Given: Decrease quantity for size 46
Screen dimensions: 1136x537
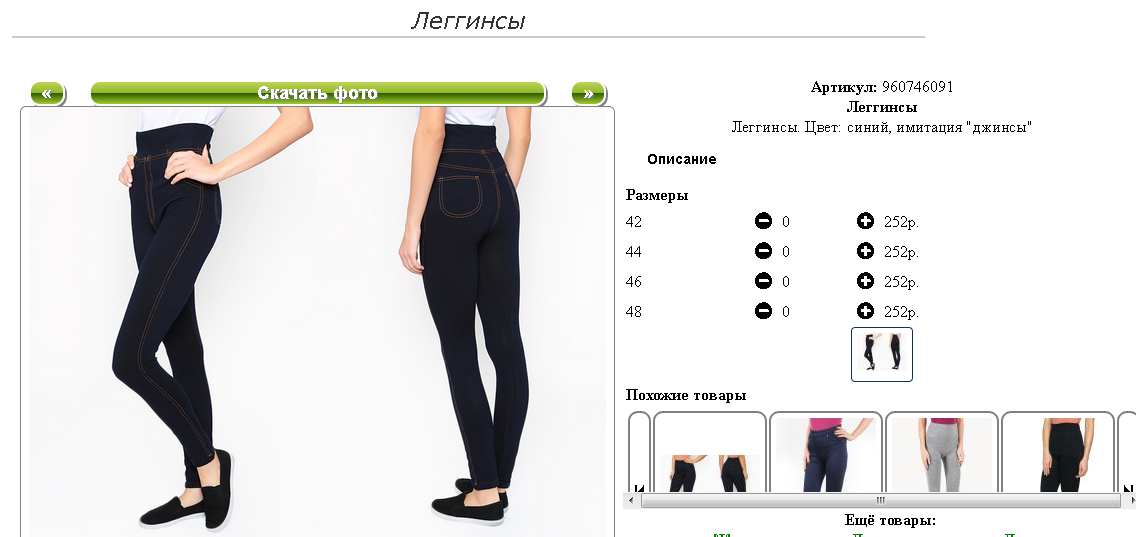Looking at the screenshot, I should pos(763,280).
